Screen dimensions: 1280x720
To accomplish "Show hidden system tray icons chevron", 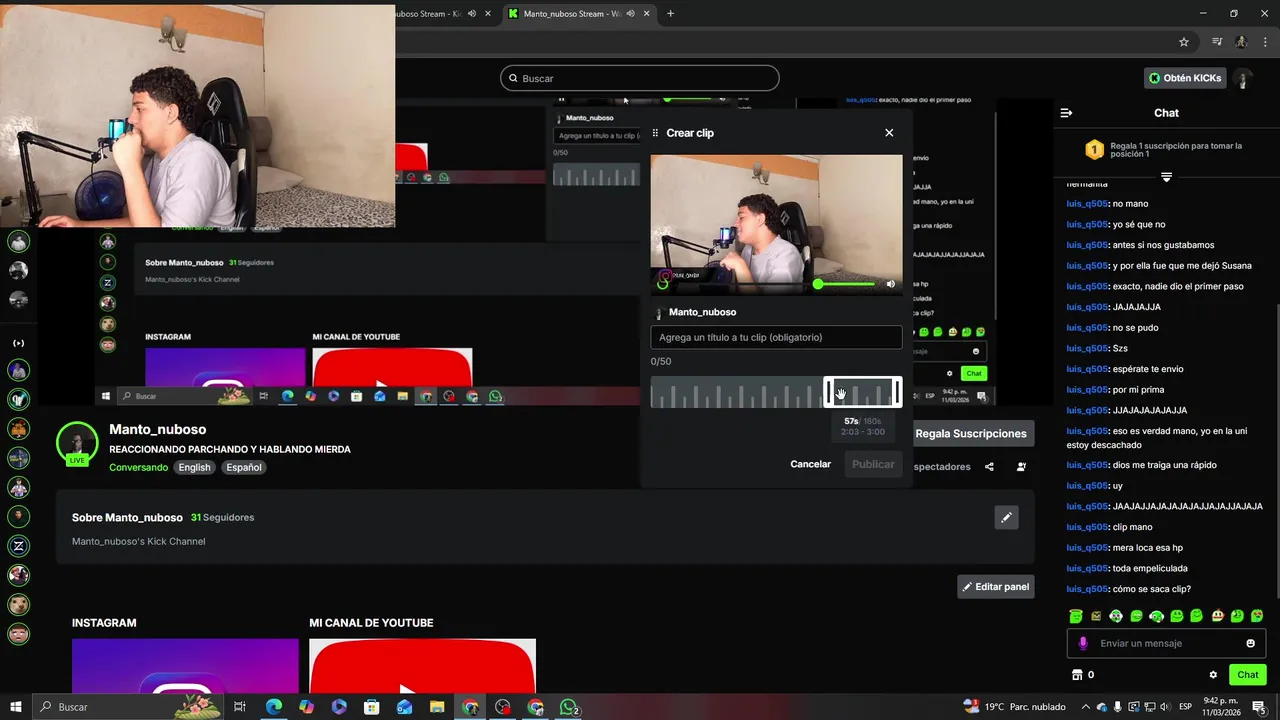I will pos(1085,707).
